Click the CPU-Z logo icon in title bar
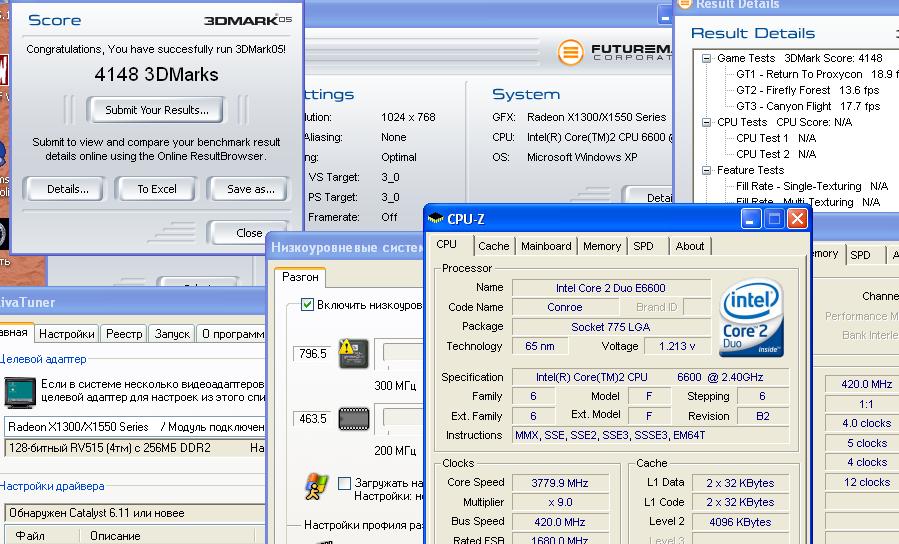899x544 pixels. (436, 218)
